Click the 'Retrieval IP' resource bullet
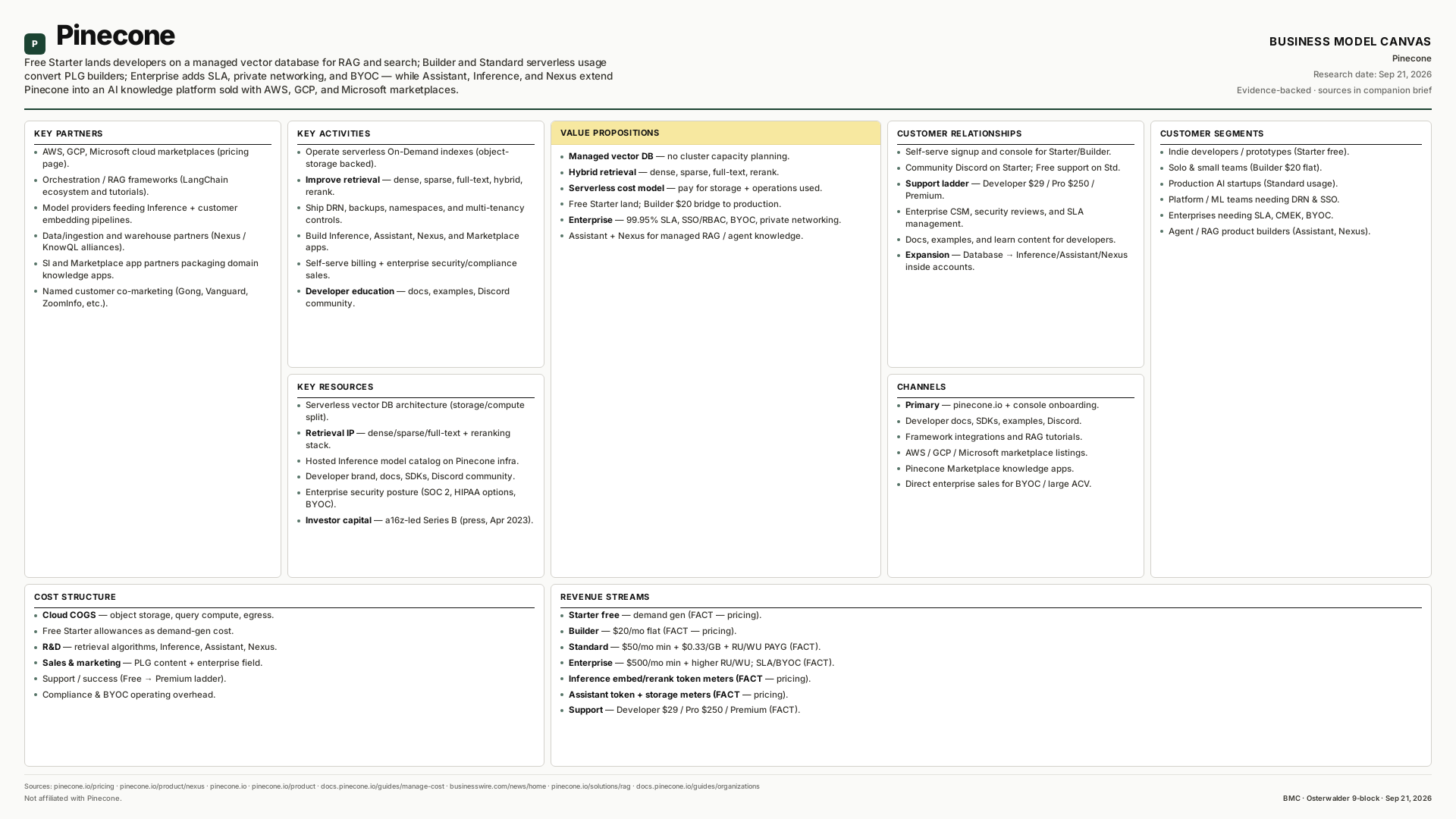Screen dimensions: 1456x819 [x=408, y=439]
